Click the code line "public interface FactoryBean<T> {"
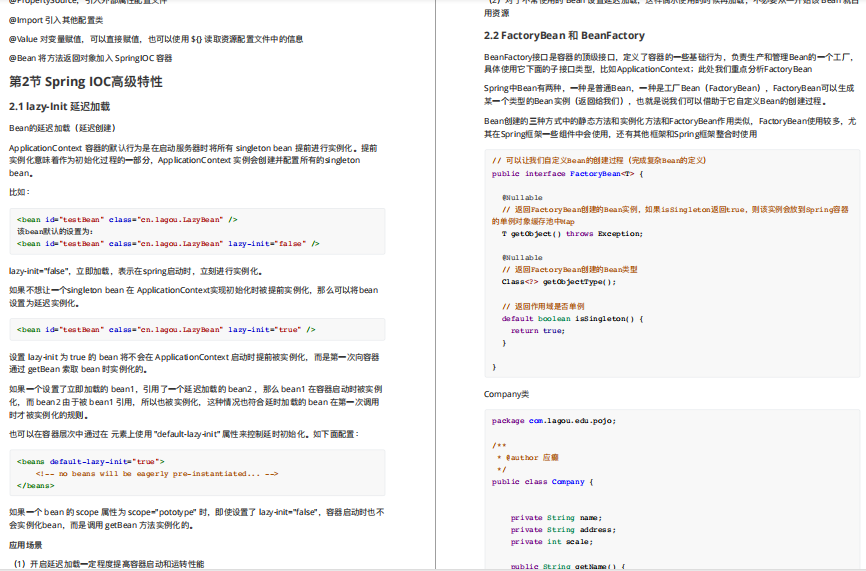 pyautogui.click(x=568, y=174)
